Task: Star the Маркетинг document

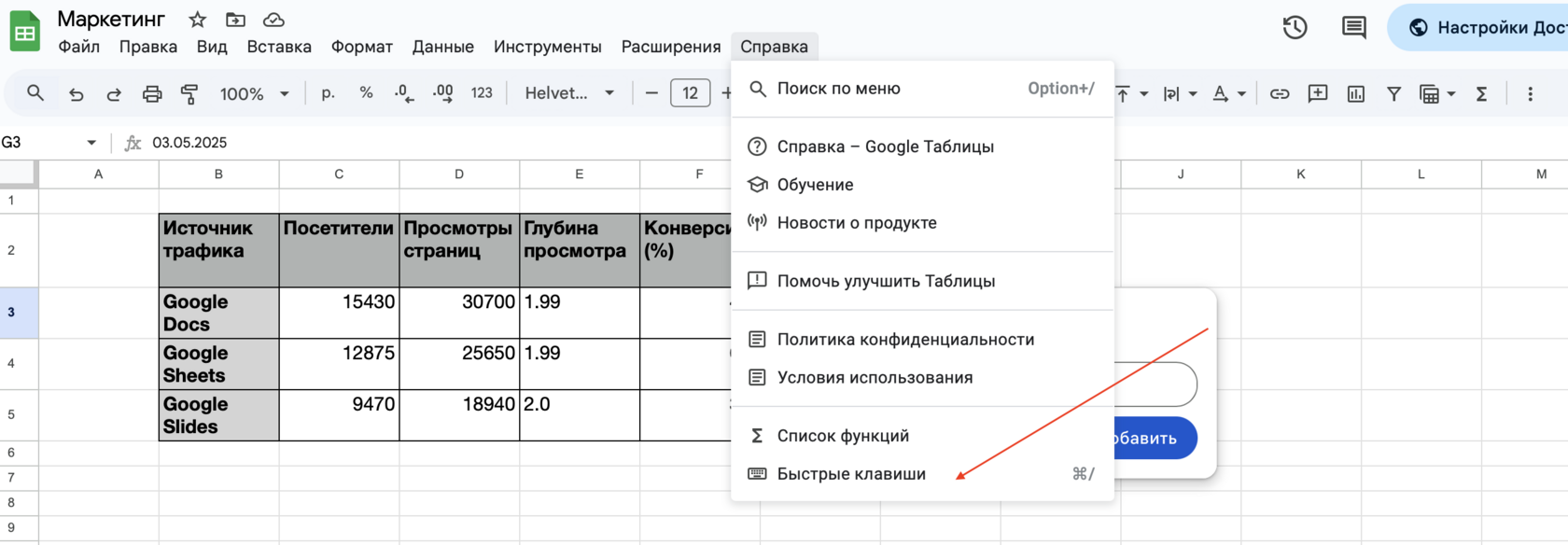Action: [x=197, y=20]
